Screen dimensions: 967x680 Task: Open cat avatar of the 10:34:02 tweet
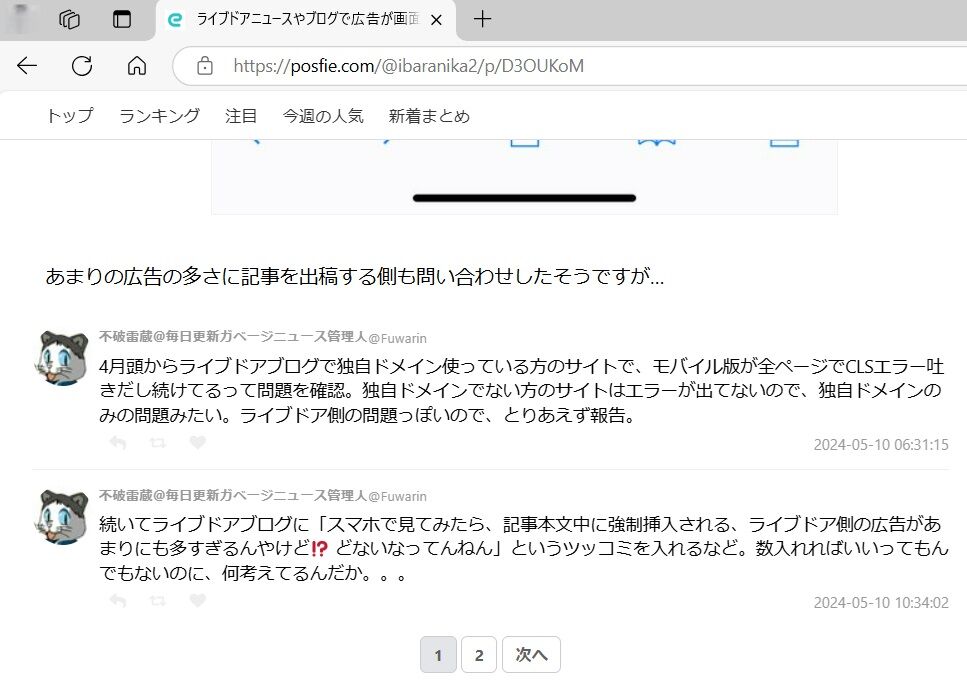point(62,517)
